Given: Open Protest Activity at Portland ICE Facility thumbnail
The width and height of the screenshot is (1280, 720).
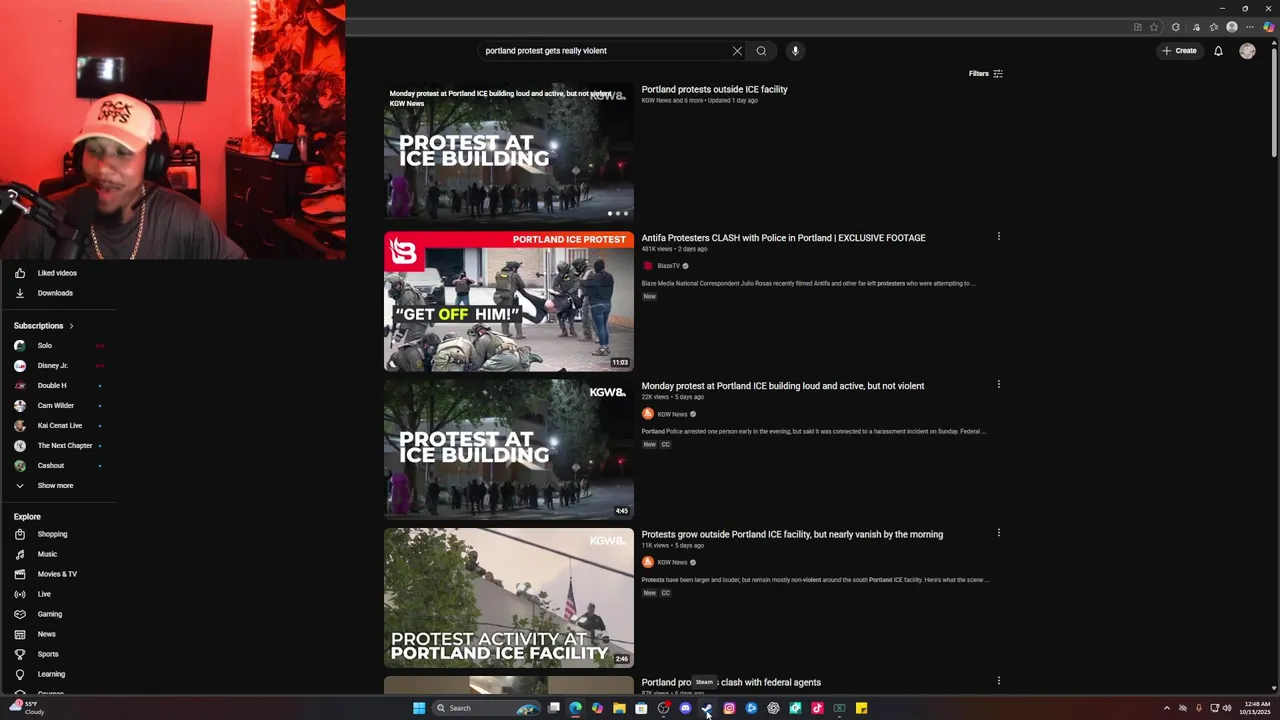Looking at the screenshot, I should pyautogui.click(x=509, y=597).
